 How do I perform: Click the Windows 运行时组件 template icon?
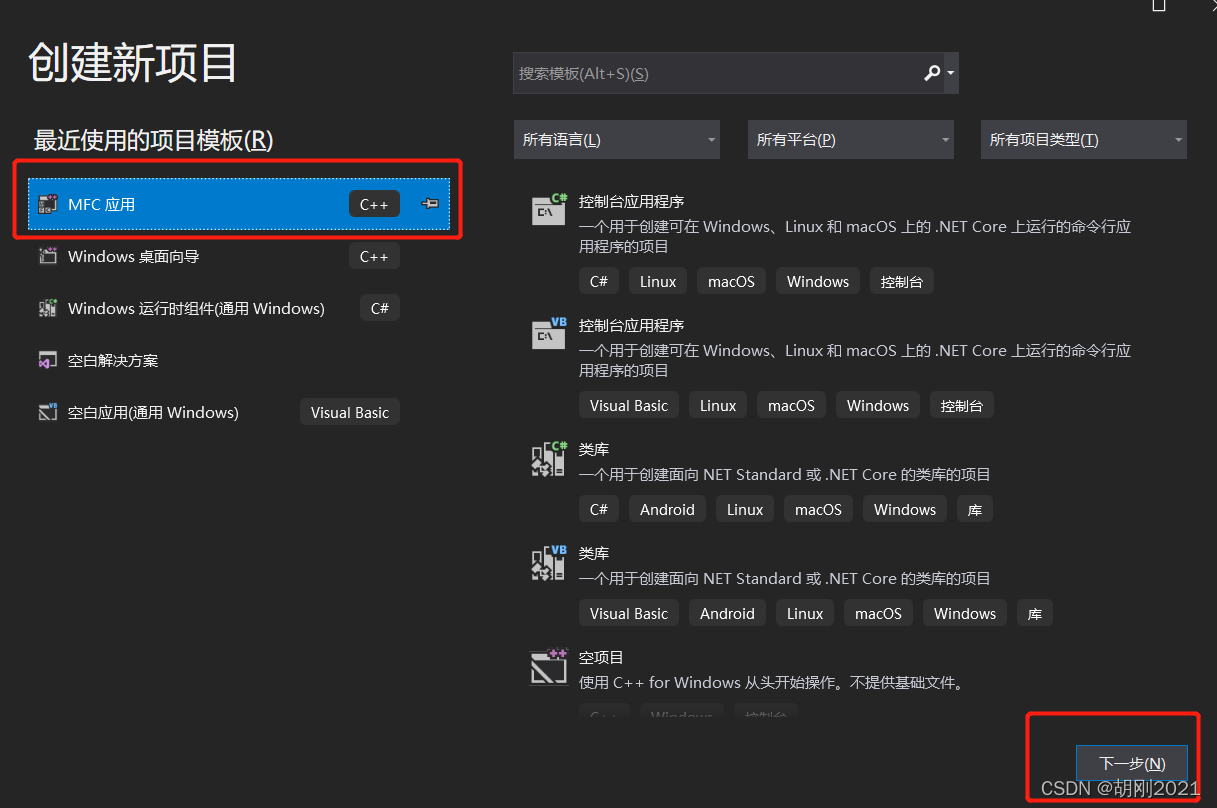[48, 308]
